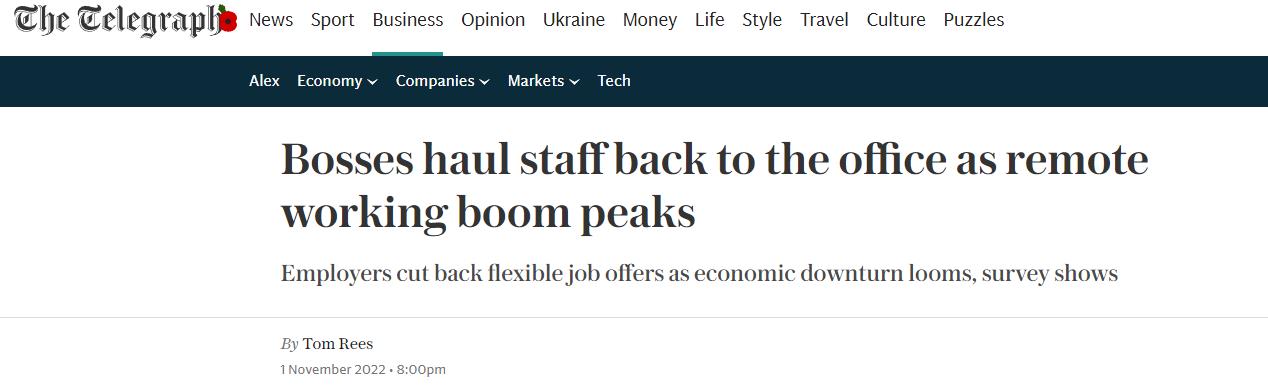This screenshot has height=388, width=1268.
Task: Open author Tom Rees profile link
Action: 338,344
